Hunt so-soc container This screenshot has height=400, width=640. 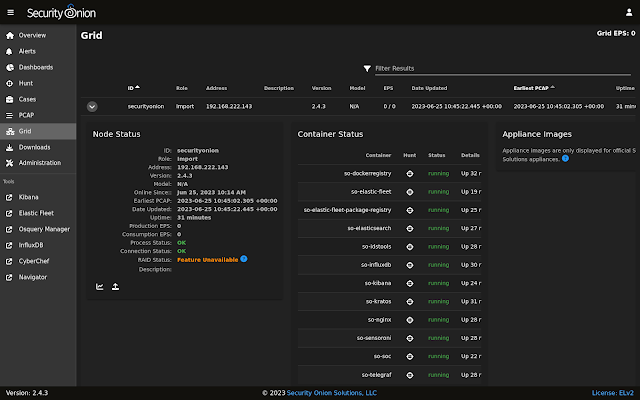(x=410, y=357)
